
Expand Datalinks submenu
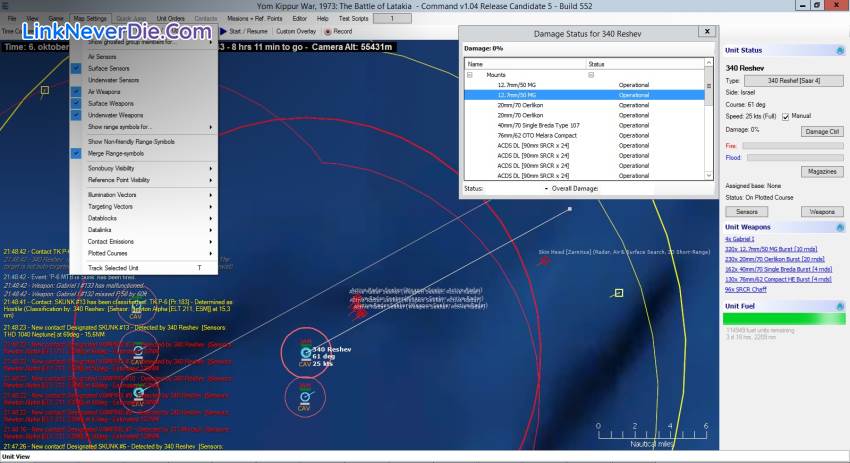[144, 230]
